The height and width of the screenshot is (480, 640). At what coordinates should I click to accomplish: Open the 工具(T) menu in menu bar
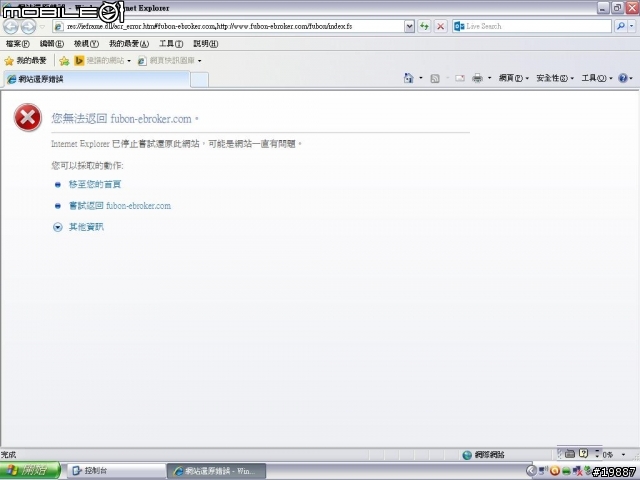point(171,43)
